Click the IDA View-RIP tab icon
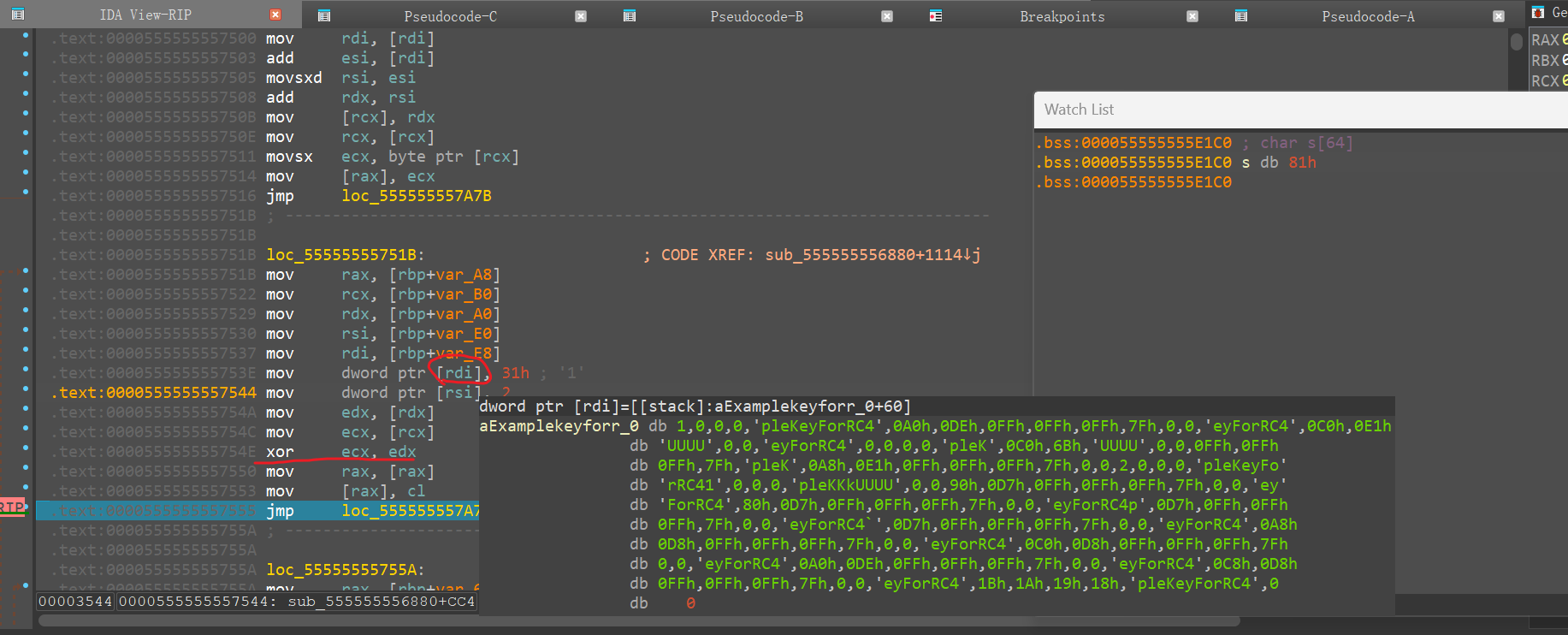 [18, 15]
